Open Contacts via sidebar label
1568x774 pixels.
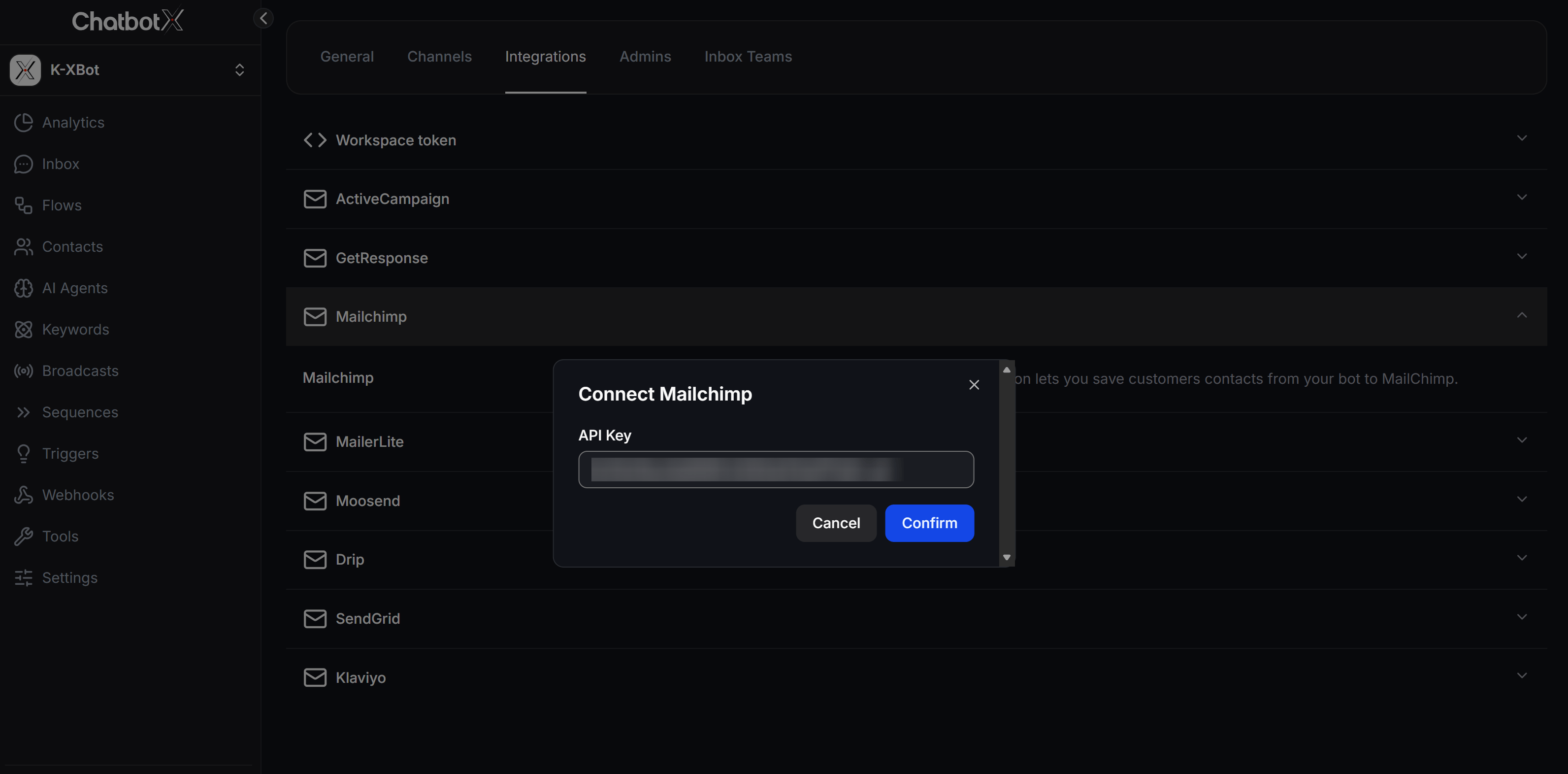click(x=72, y=247)
